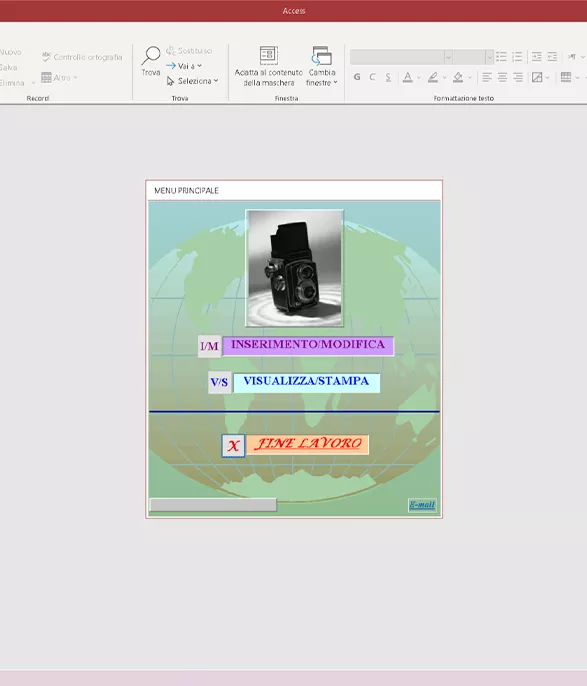Toggle underline with the S button

(x=388, y=77)
